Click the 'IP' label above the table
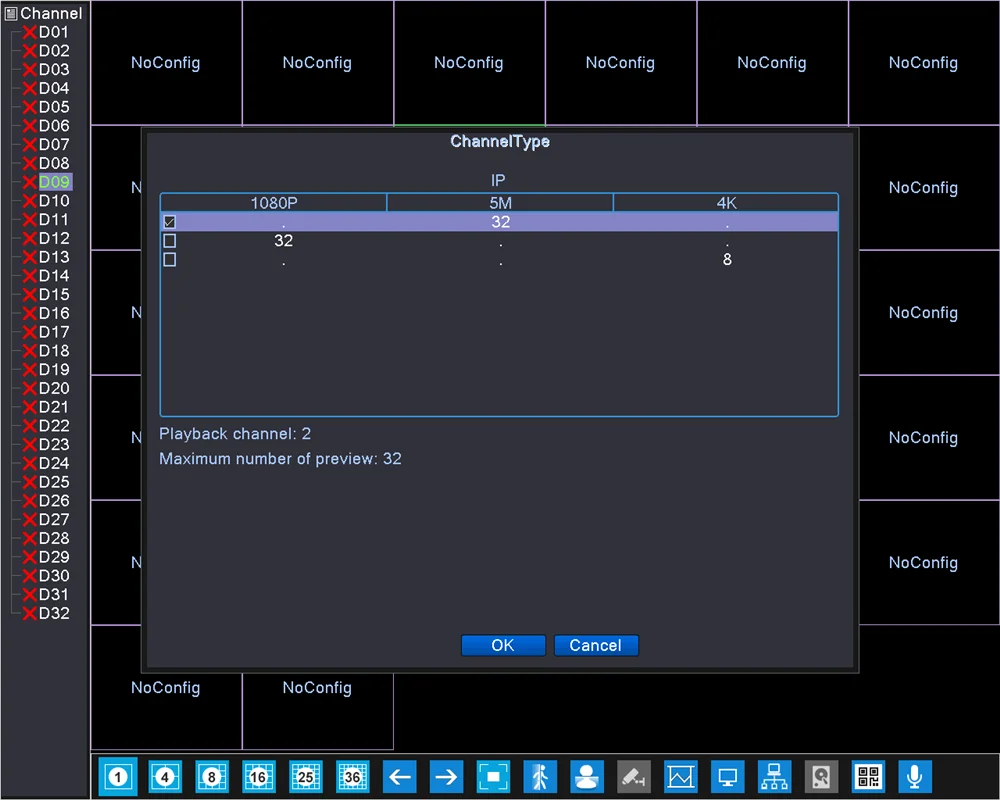Image resolution: width=1000 pixels, height=800 pixels. pos(498,181)
